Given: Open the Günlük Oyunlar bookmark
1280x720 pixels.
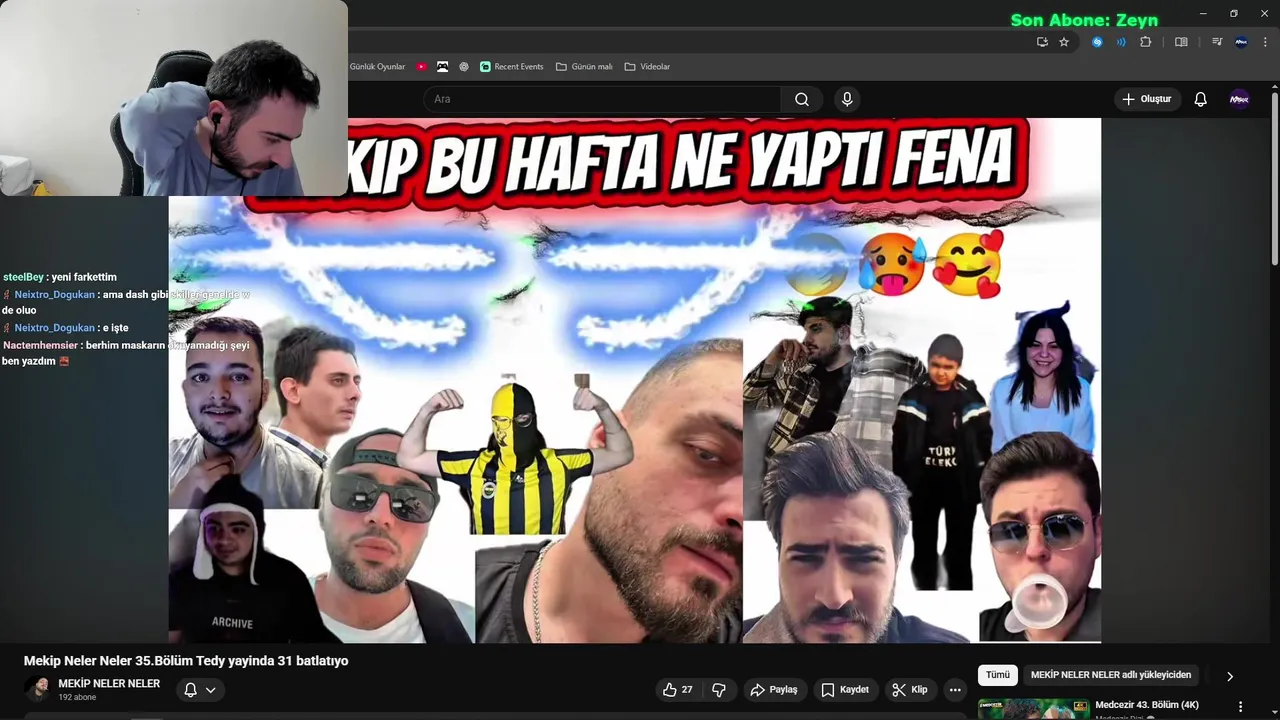Looking at the screenshot, I should (x=377, y=67).
